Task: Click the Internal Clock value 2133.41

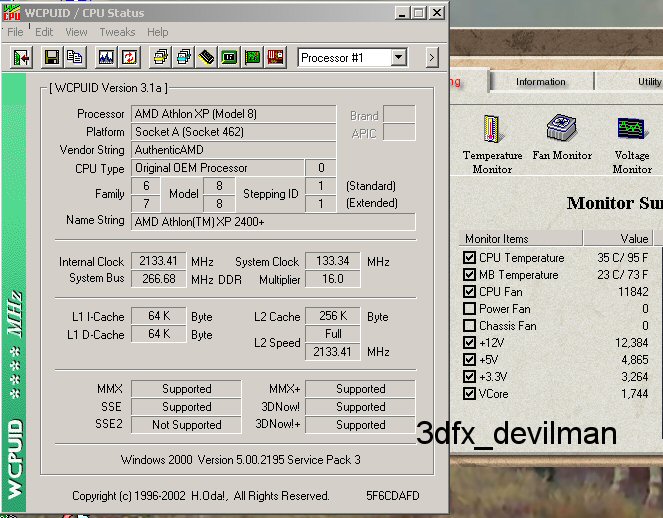Action: pyautogui.click(x=159, y=261)
